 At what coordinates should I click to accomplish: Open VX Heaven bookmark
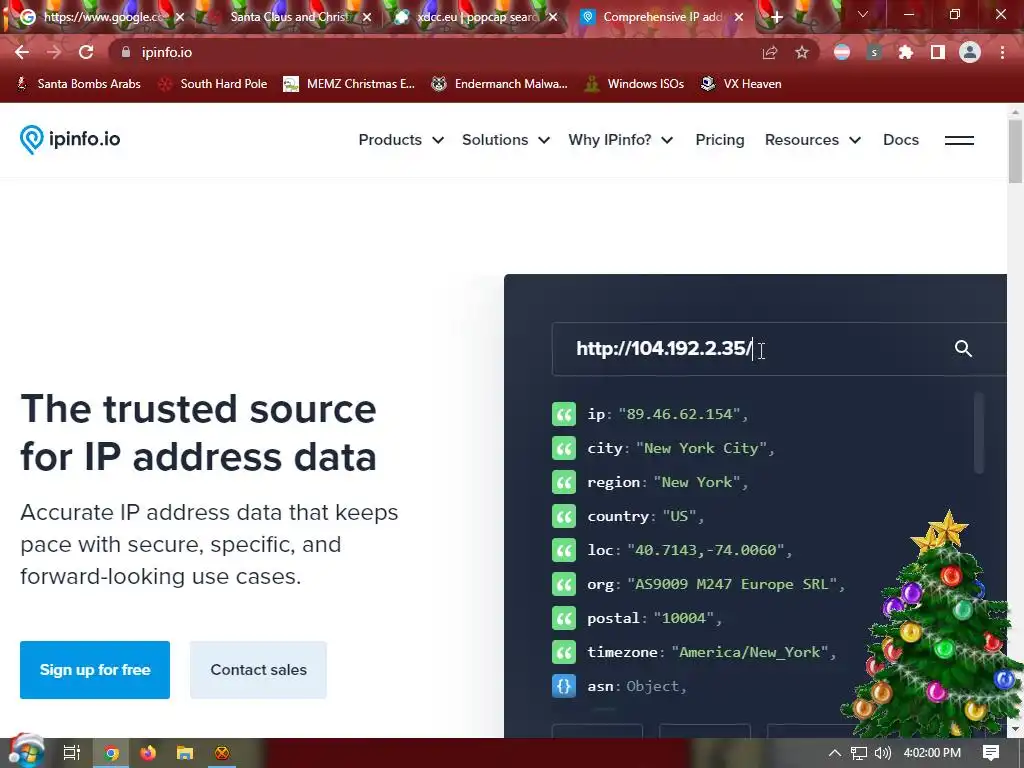point(741,84)
